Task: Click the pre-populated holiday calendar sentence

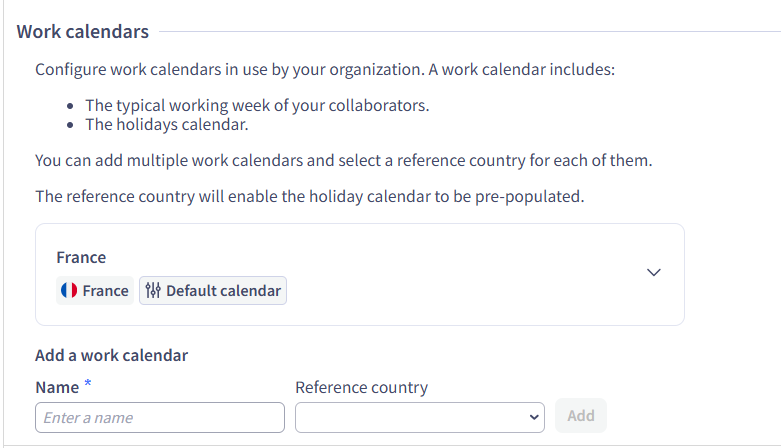Action: click(x=309, y=196)
